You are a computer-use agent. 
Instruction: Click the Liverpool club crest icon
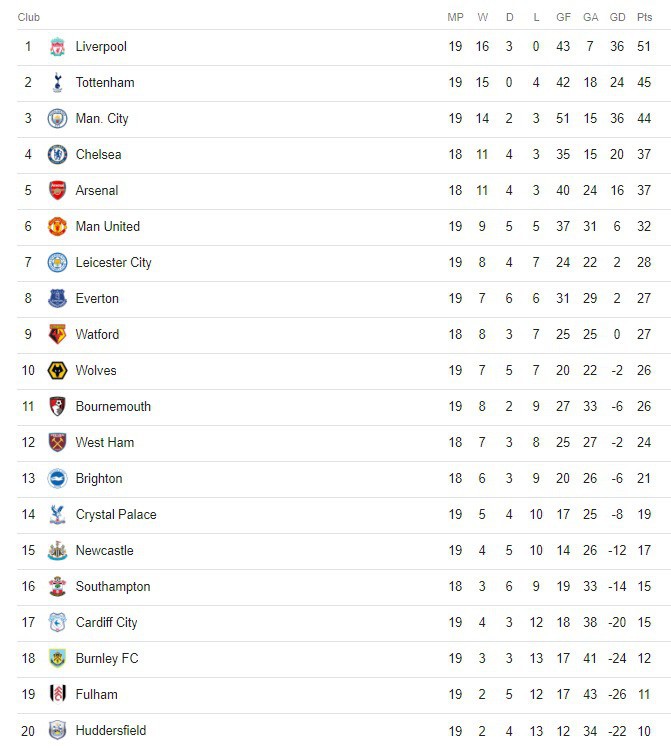pyautogui.click(x=57, y=47)
